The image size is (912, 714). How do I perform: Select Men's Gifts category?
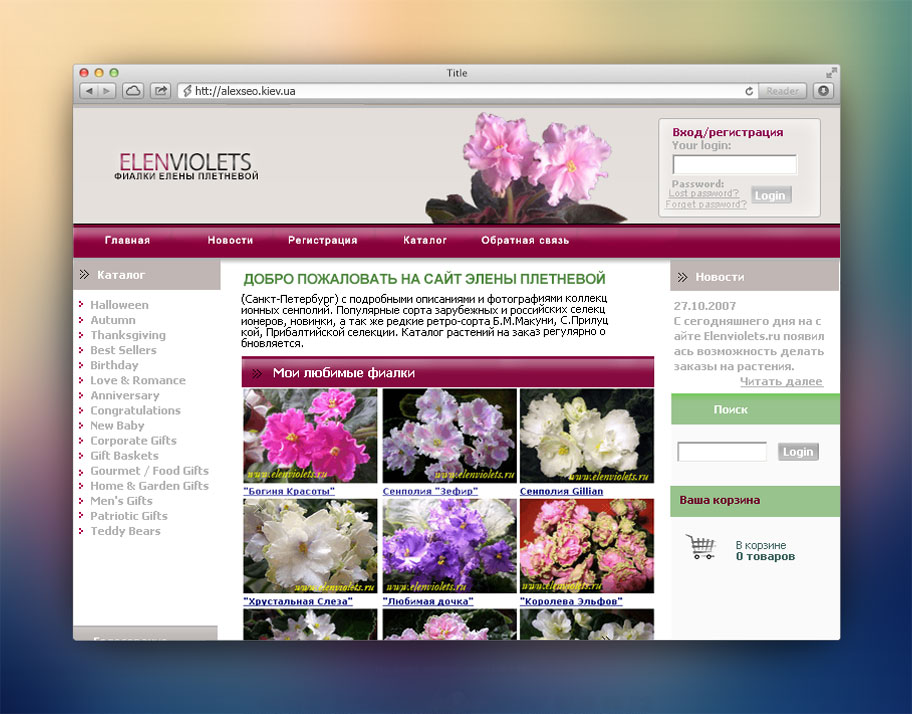point(121,501)
